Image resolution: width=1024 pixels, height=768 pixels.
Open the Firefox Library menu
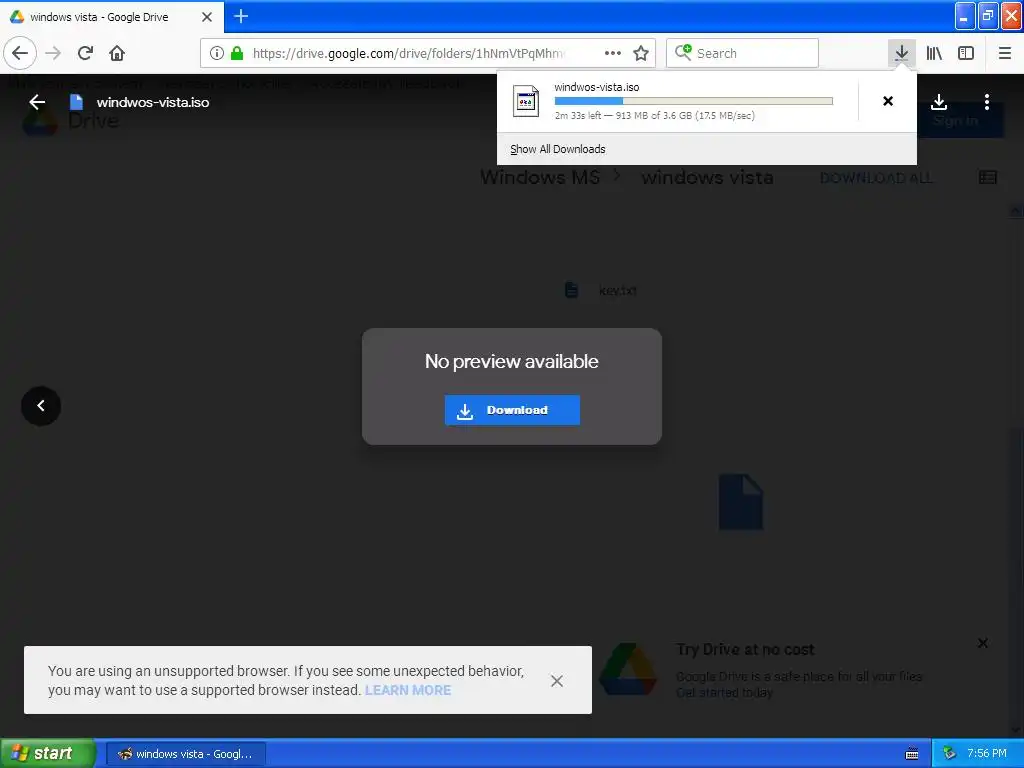click(934, 53)
